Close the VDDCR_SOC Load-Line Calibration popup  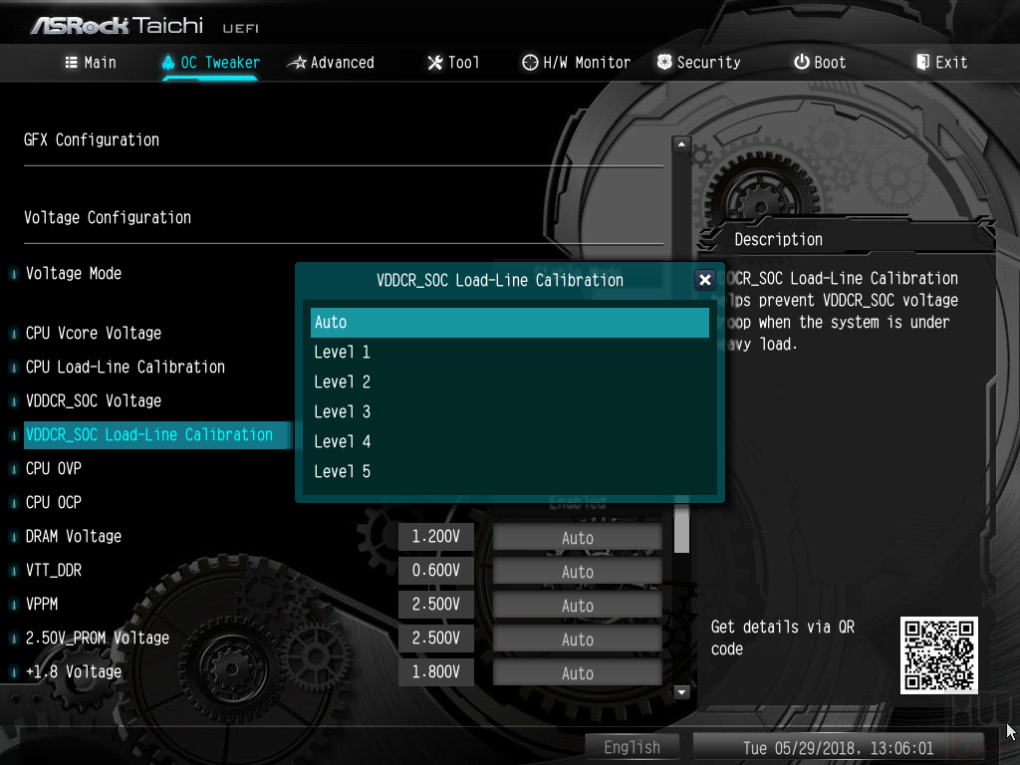(x=705, y=280)
